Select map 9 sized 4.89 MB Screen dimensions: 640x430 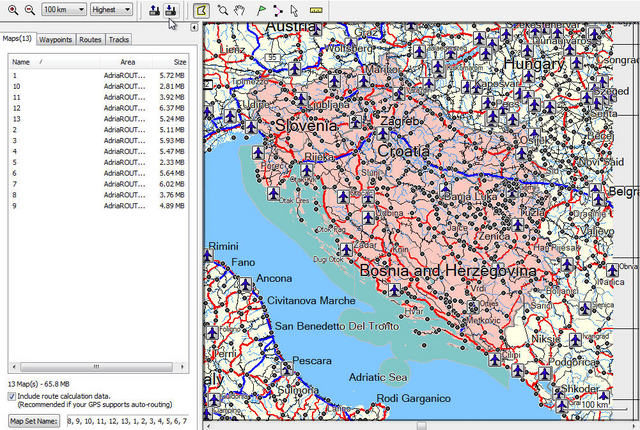click(98, 206)
